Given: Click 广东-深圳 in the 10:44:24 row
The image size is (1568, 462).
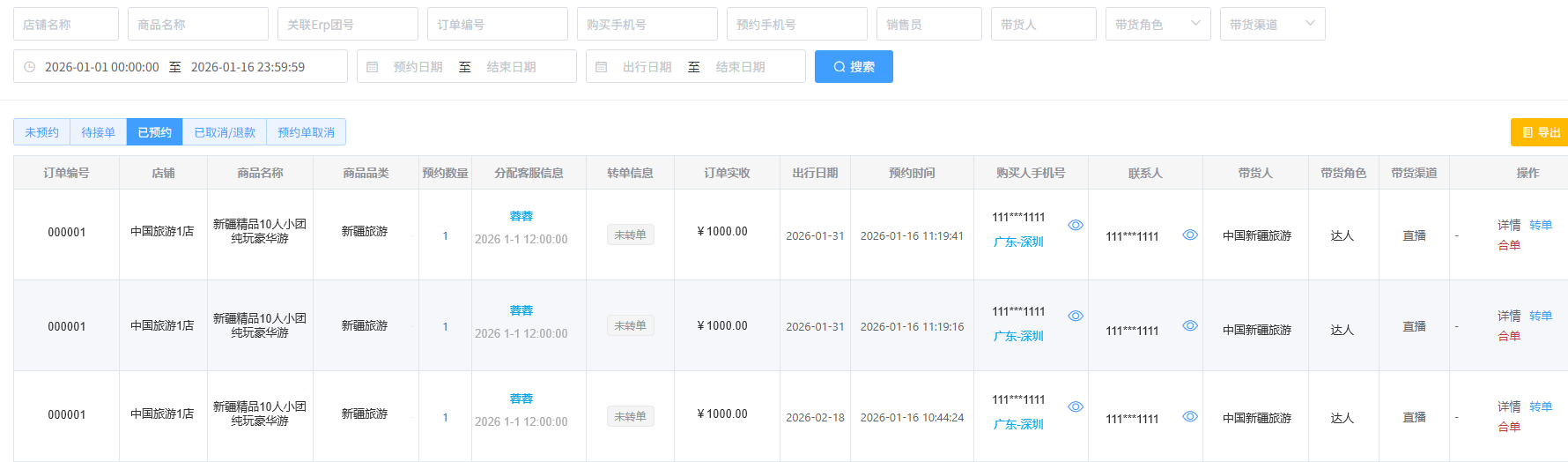Looking at the screenshot, I should pyautogui.click(x=1018, y=424).
